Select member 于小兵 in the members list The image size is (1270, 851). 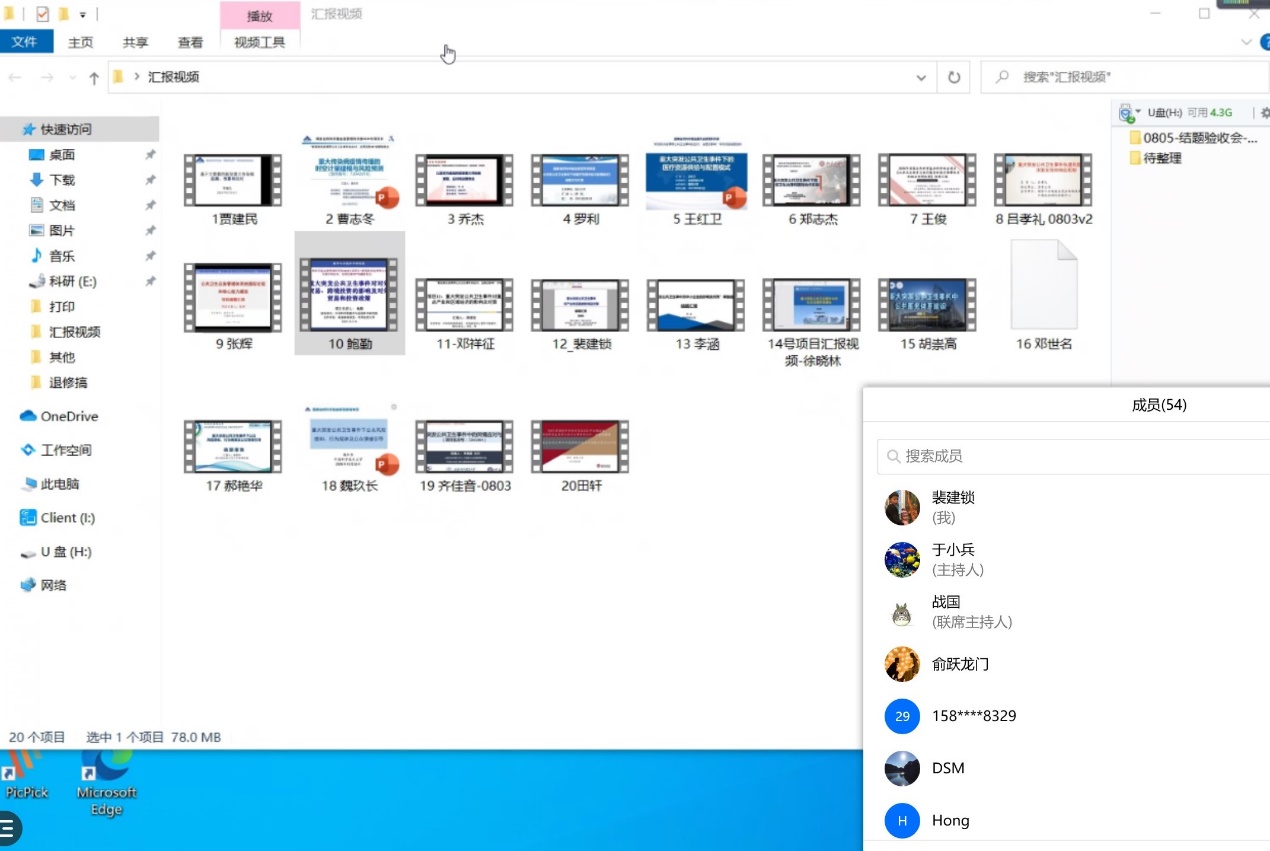(953, 559)
